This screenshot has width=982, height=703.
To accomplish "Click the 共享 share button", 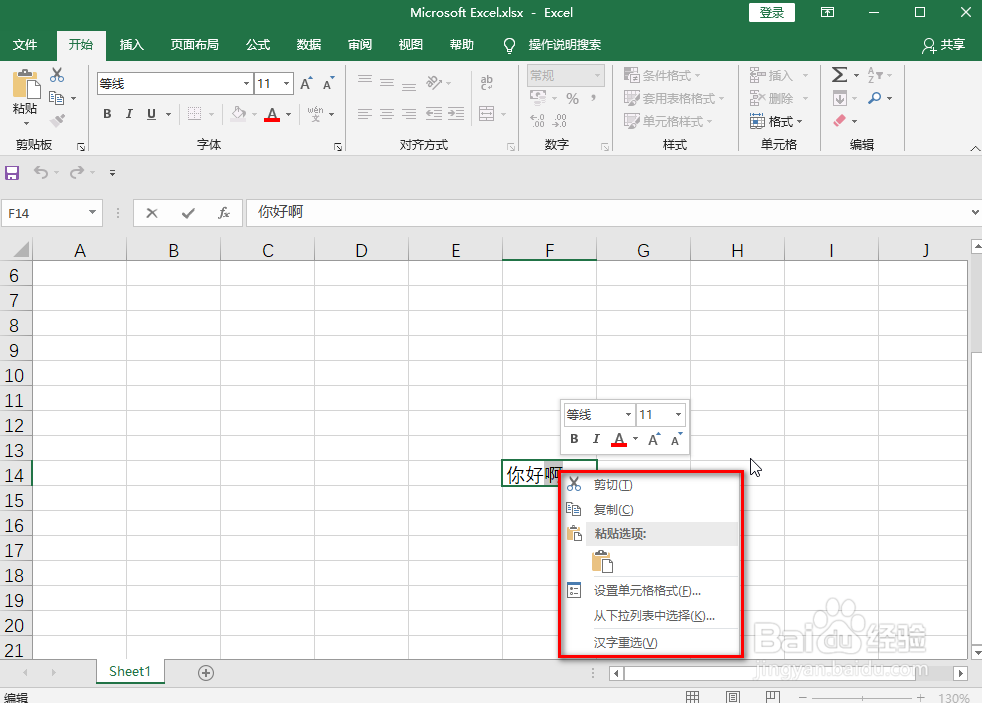I will pyautogui.click(x=944, y=45).
